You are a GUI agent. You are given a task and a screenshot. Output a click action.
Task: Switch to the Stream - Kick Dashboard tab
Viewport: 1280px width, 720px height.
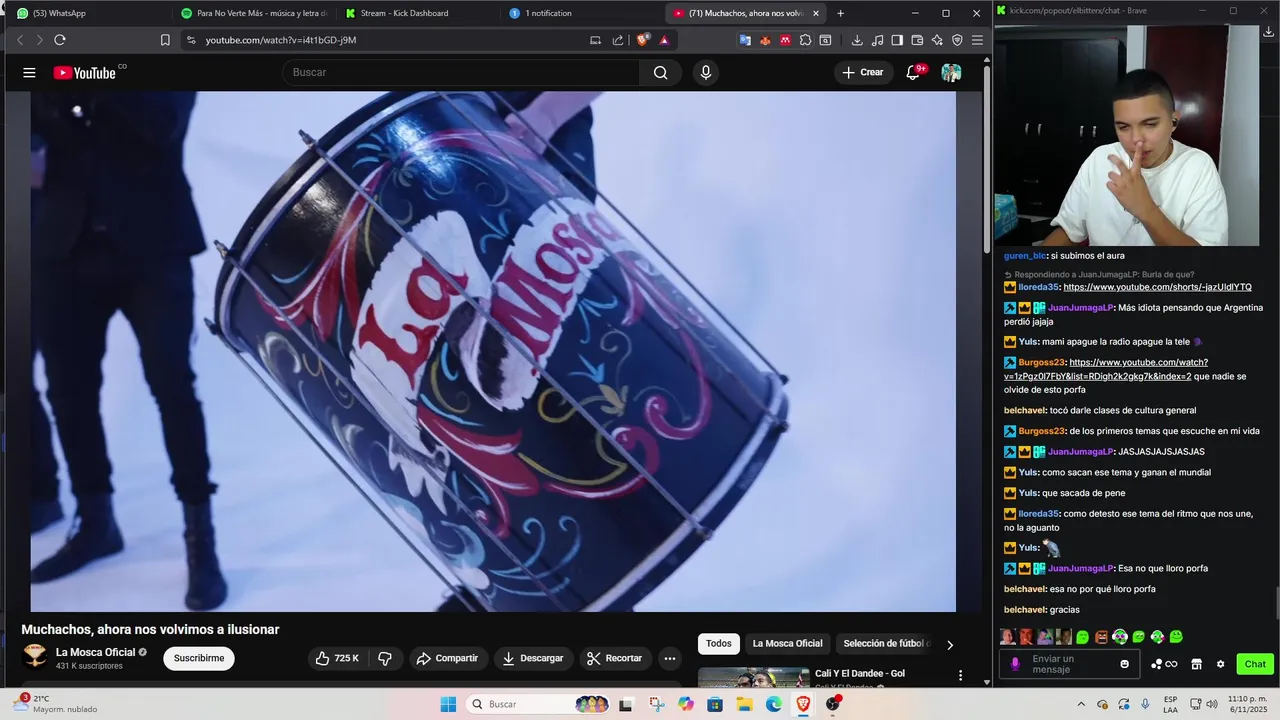click(x=417, y=13)
